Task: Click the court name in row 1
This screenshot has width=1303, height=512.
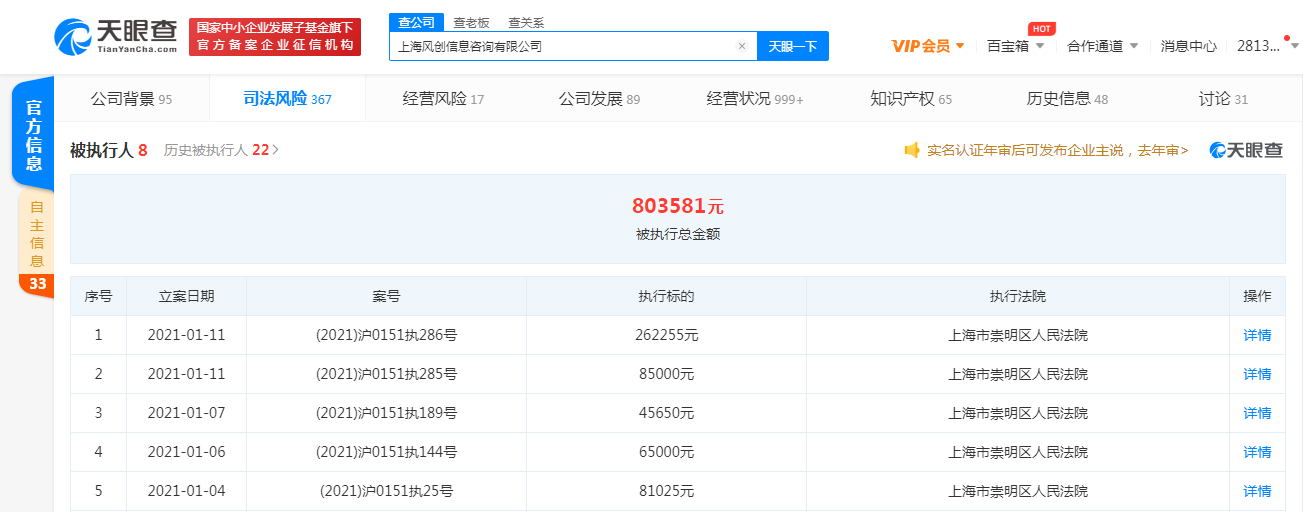Action: 1018,335
